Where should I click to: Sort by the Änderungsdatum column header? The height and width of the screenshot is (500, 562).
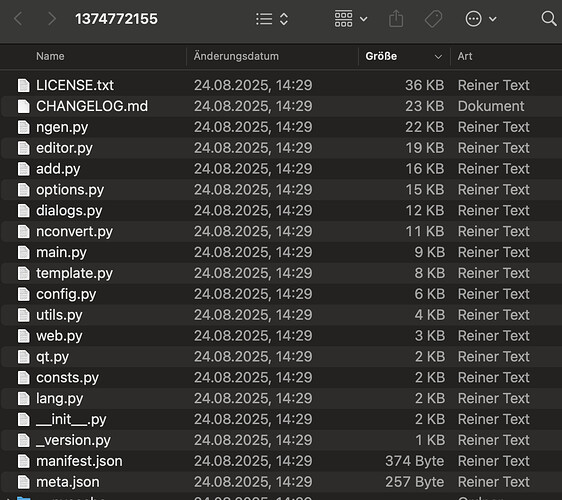click(x=236, y=56)
